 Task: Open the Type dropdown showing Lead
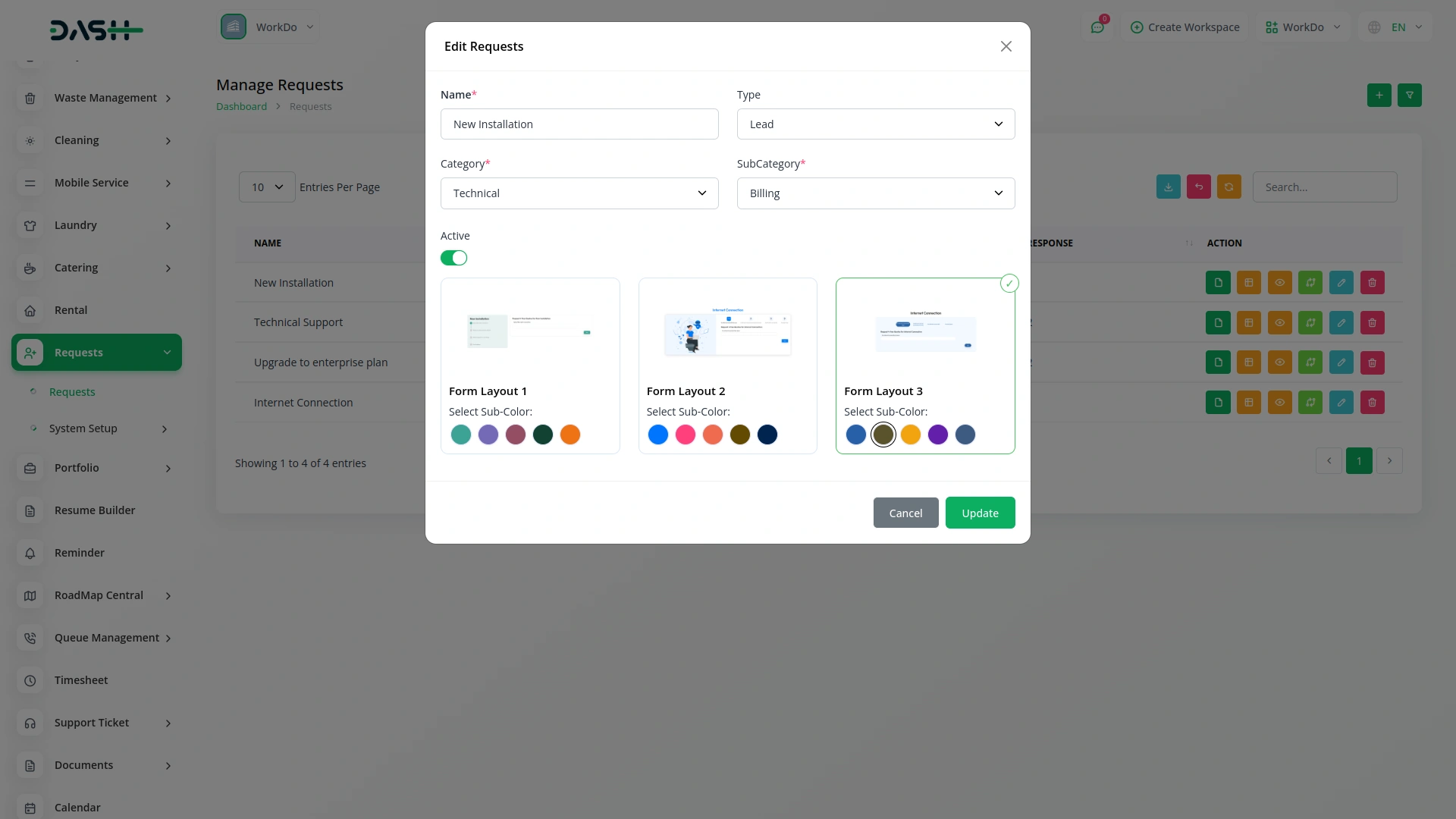pyautogui.click(x=875, y=124)
